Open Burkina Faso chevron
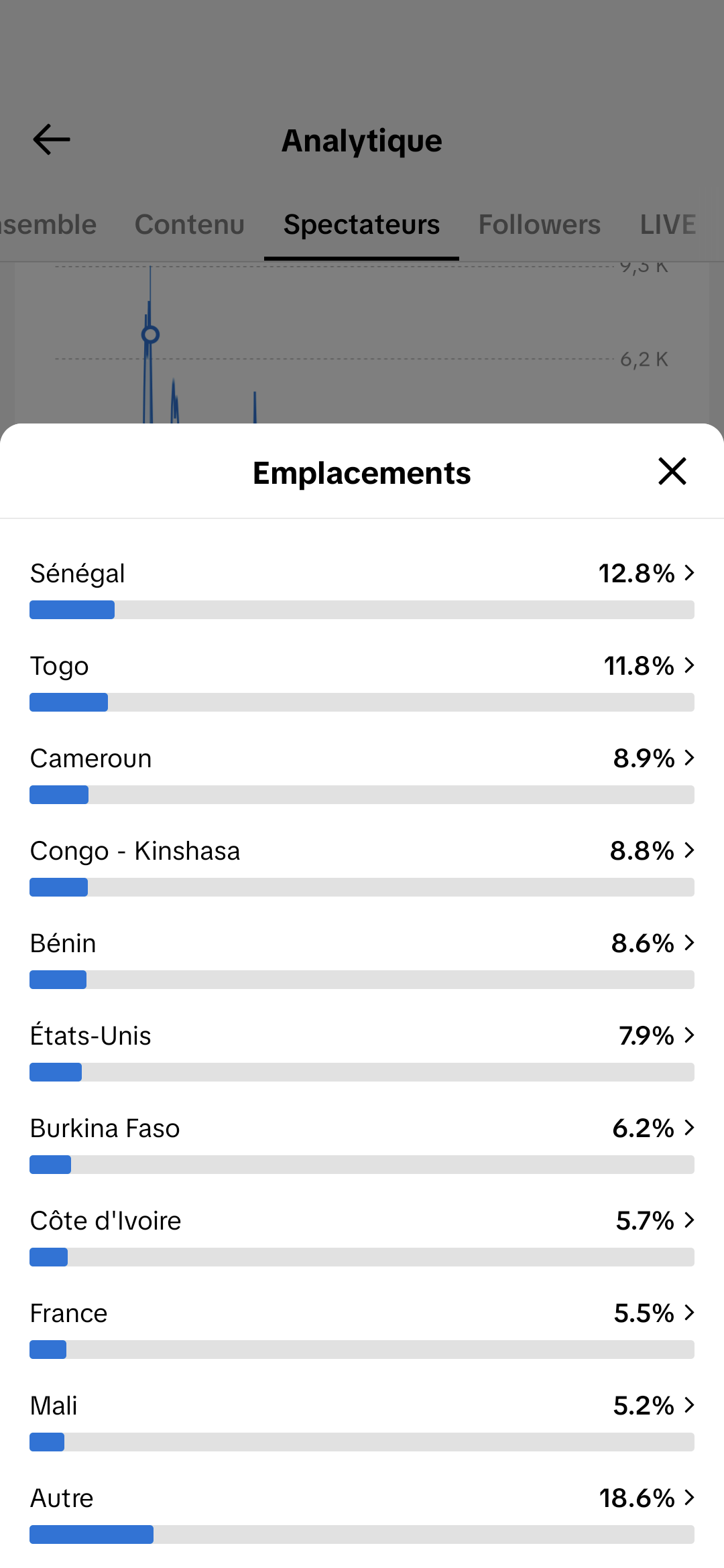The width and height of the screenshot is (724, 1568). (689, 1128)
